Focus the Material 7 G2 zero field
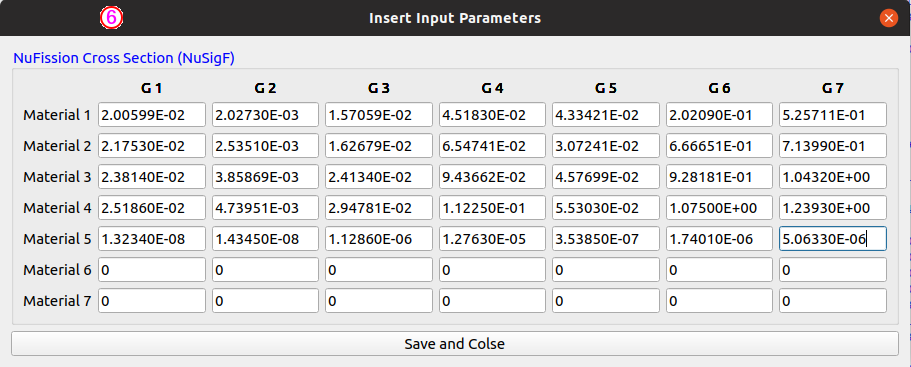The image size is (911, 367). pos(266,301)
